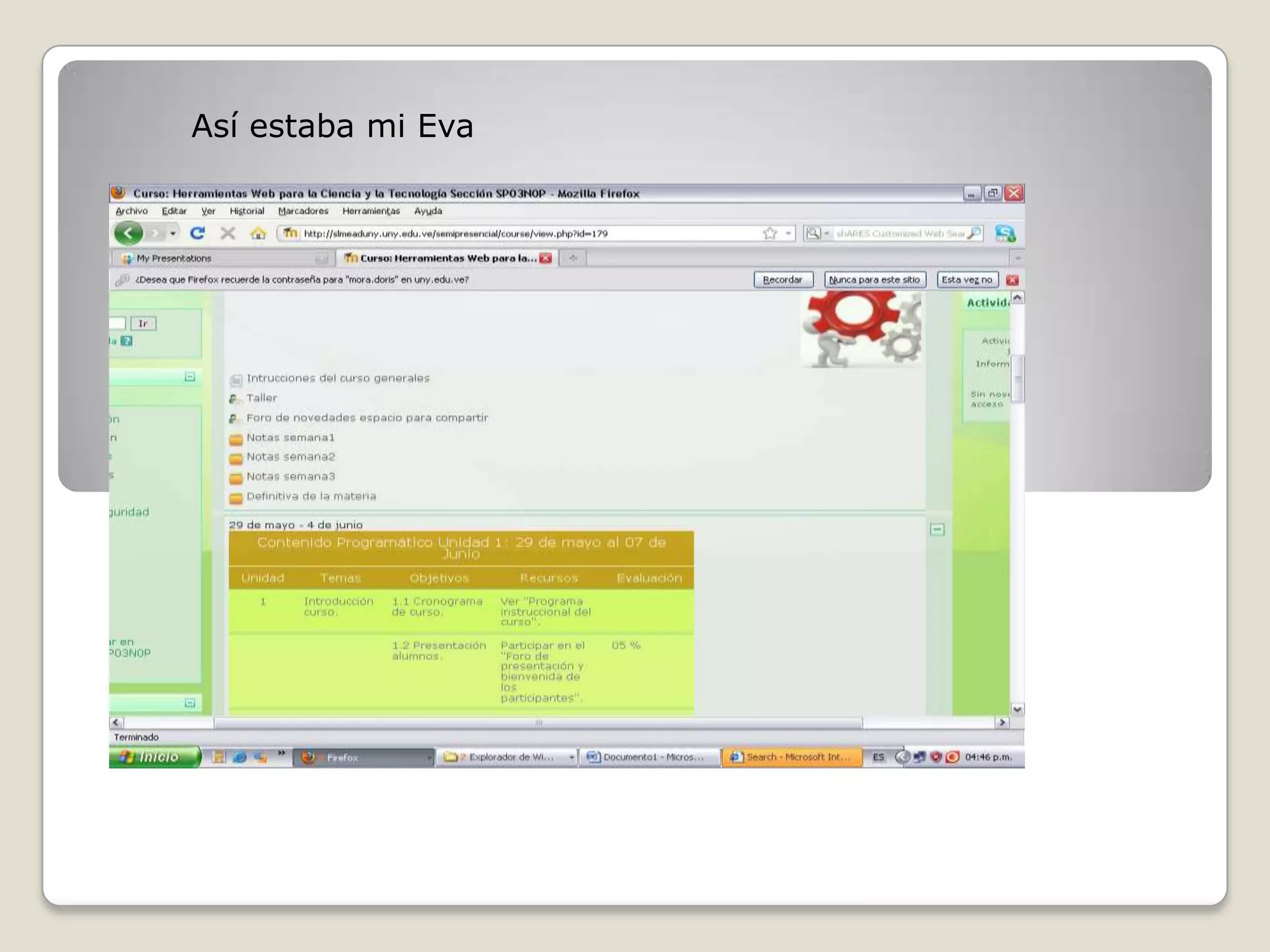The image size is (1270, 952).
Task: Collapse the left sidebar block
Action: tap(190, 377)
